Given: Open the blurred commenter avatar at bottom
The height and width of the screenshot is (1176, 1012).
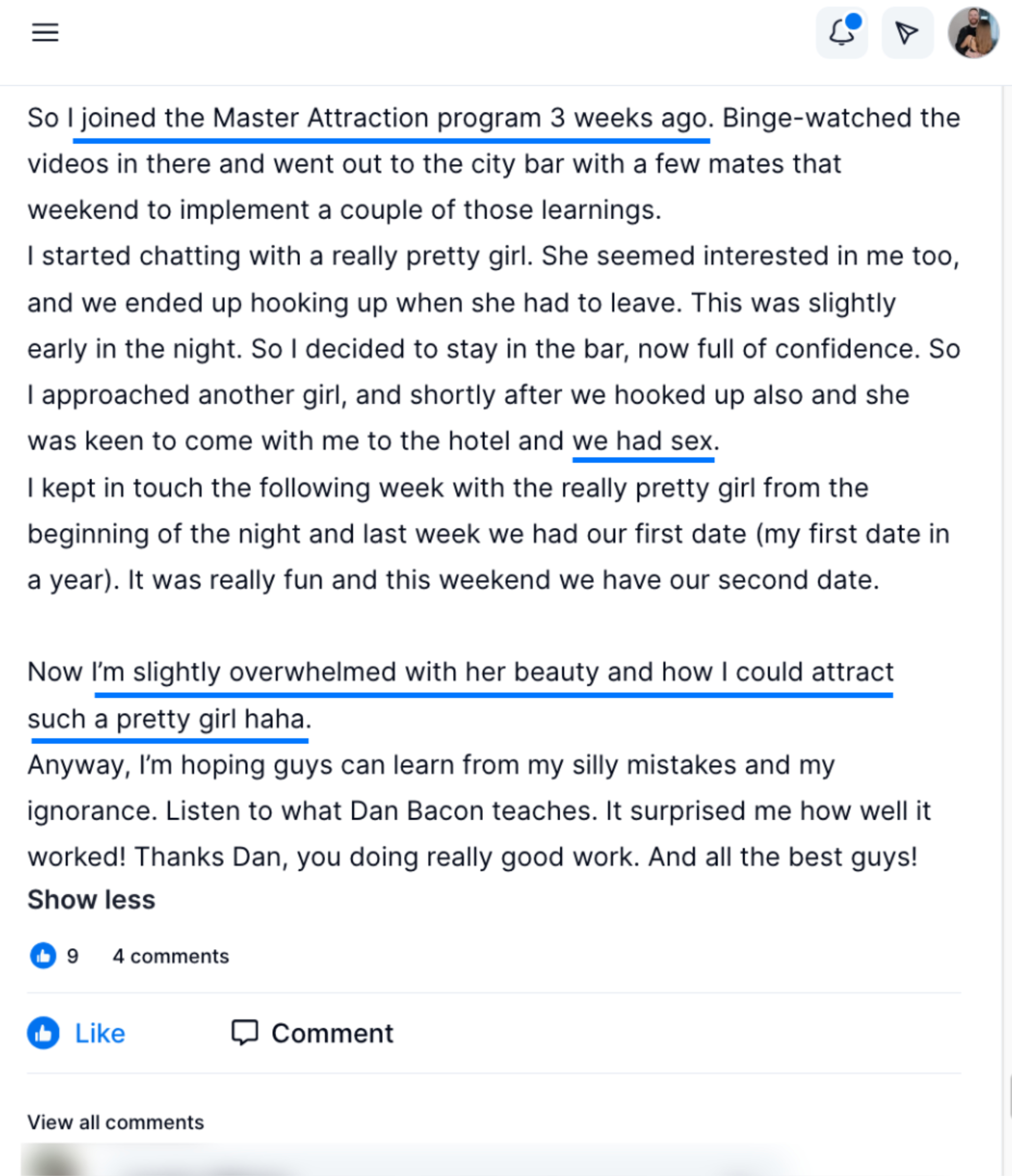Looking at the screenshot, I should pos(54,1161).
